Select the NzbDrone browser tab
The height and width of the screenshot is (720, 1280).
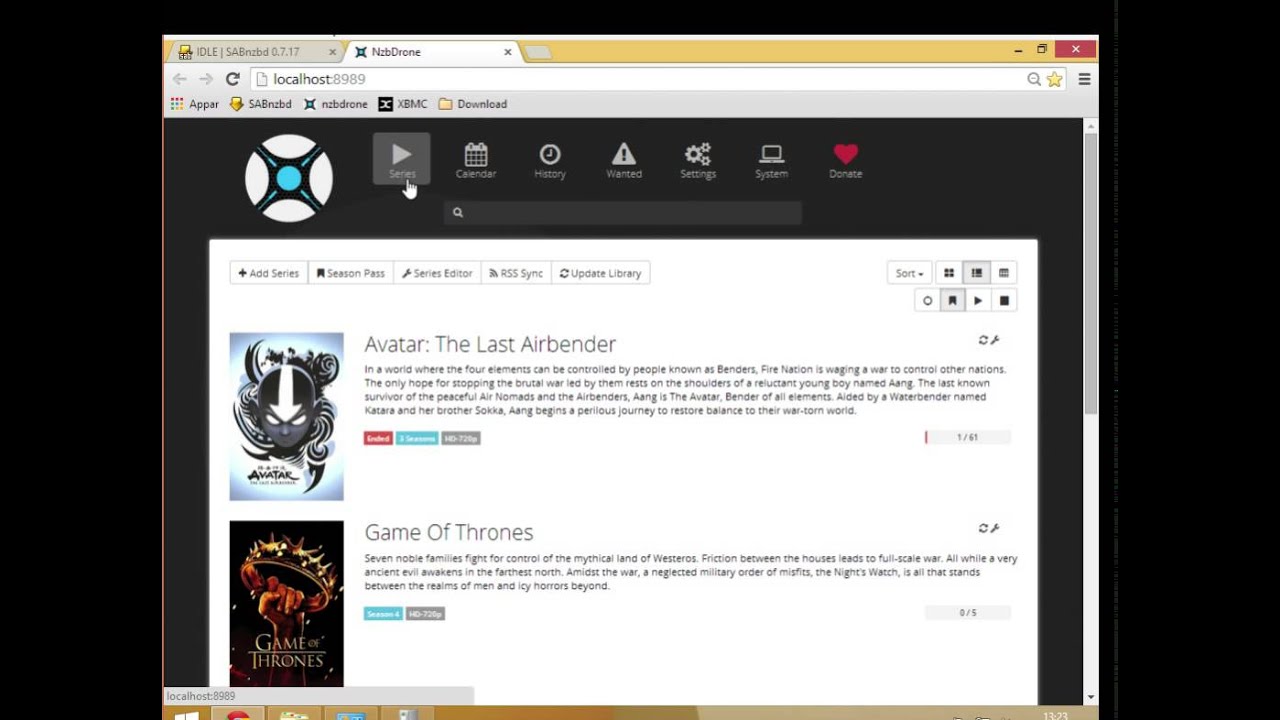(x=430, y=52)
